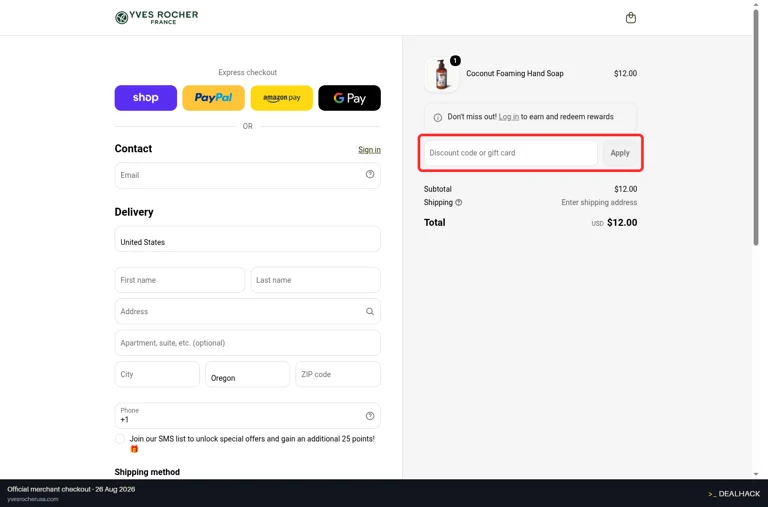This screenshot has height=507, width=768.
Task: Click the rewards notice info icon
Action: (x=438, y=117)
